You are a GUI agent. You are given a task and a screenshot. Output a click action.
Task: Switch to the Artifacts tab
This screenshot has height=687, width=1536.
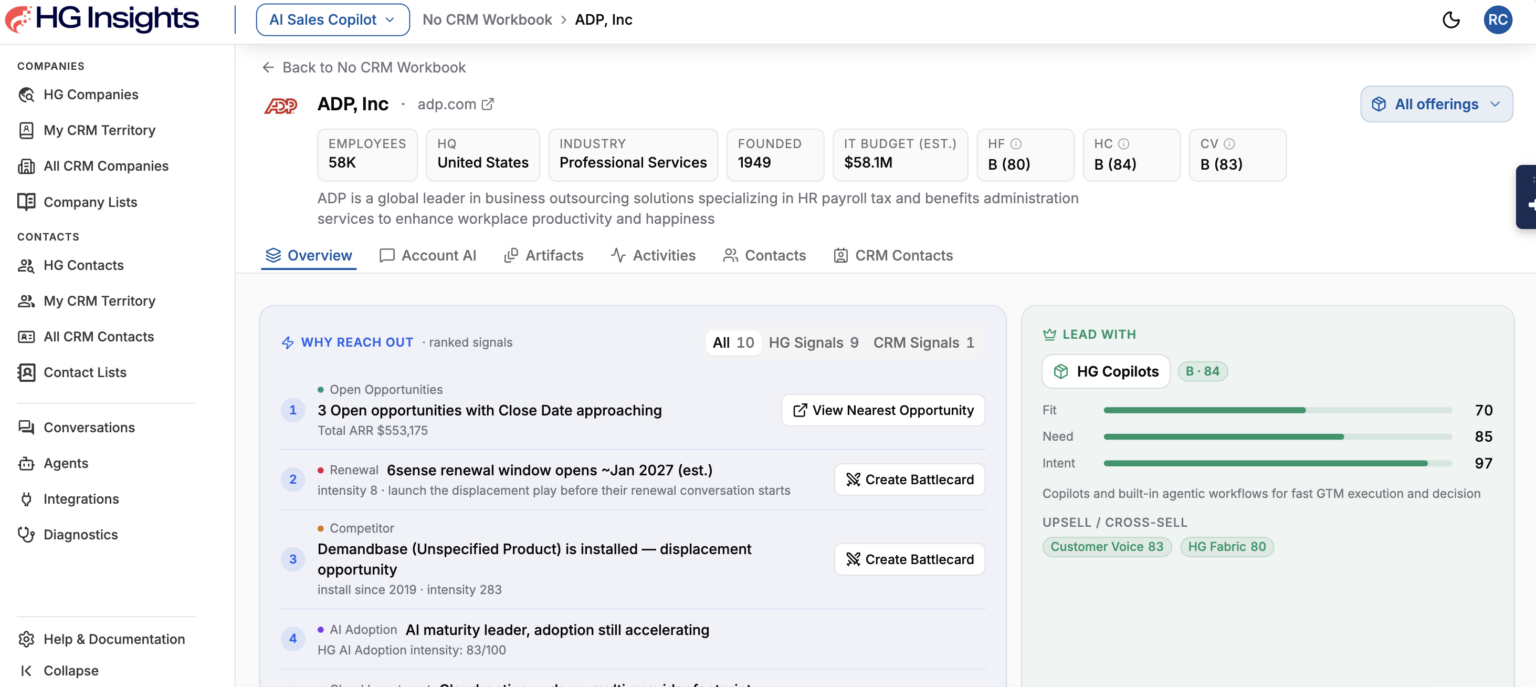544,255
